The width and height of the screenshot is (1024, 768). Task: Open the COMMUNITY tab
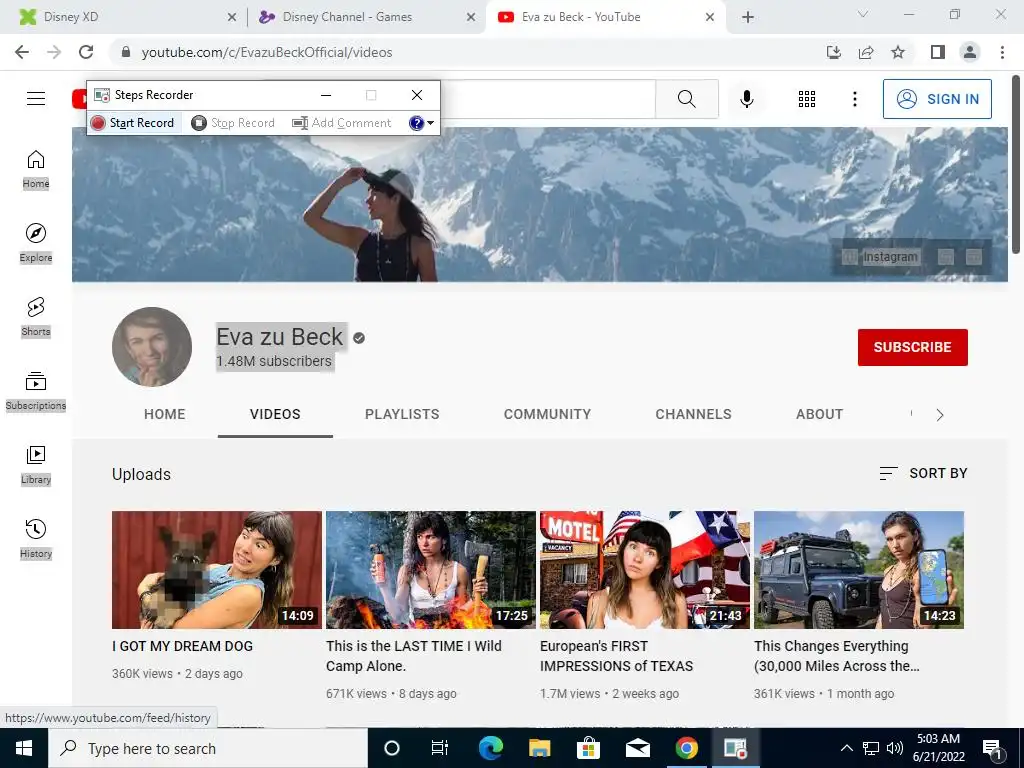coord(547,414)
